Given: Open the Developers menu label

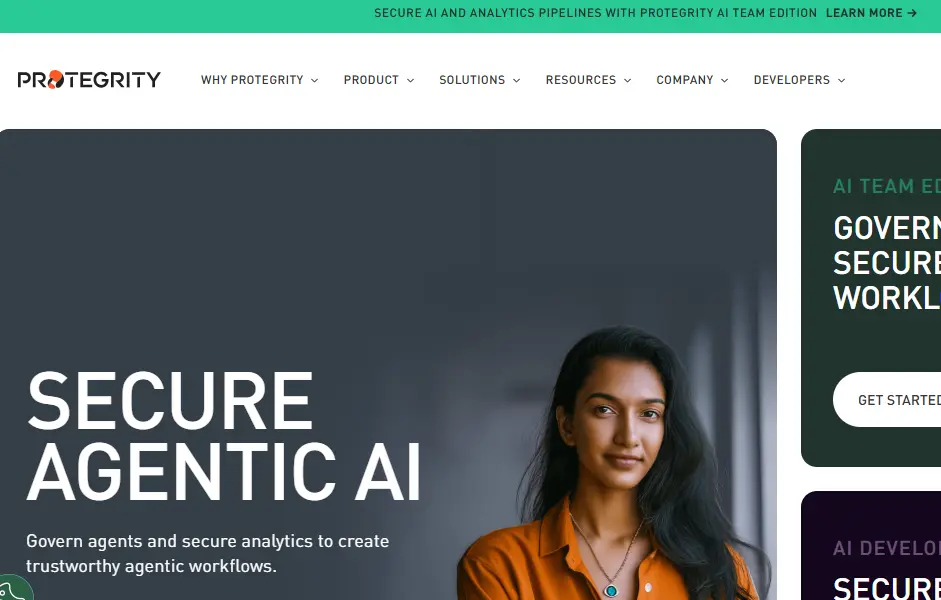Looking at the screenshot, I should coord(792,80).
